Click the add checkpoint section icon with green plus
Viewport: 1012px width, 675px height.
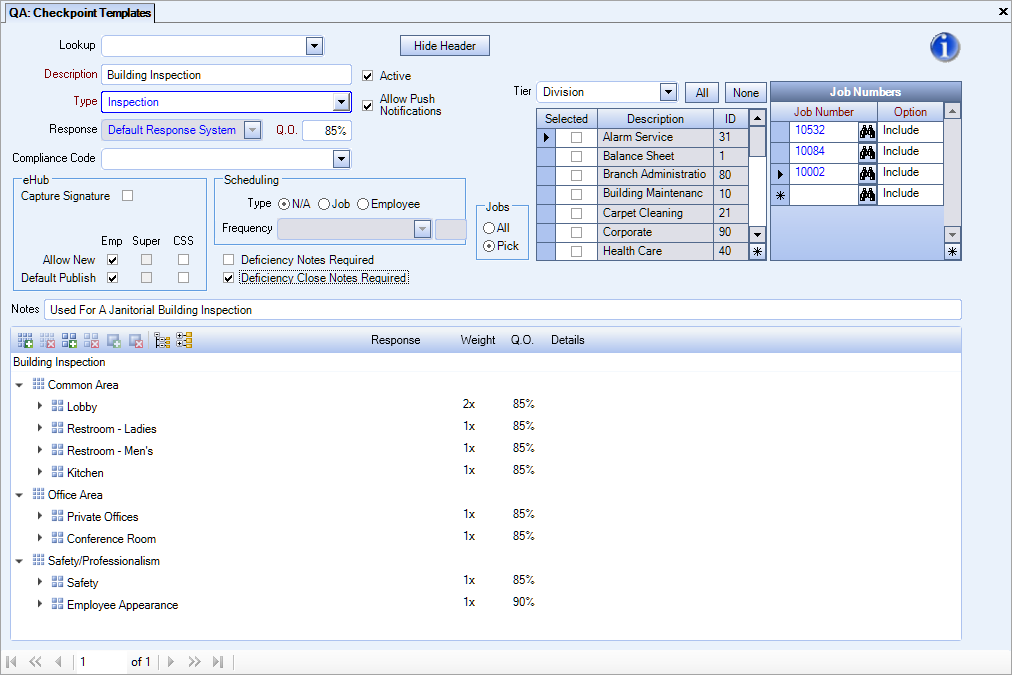25,340
